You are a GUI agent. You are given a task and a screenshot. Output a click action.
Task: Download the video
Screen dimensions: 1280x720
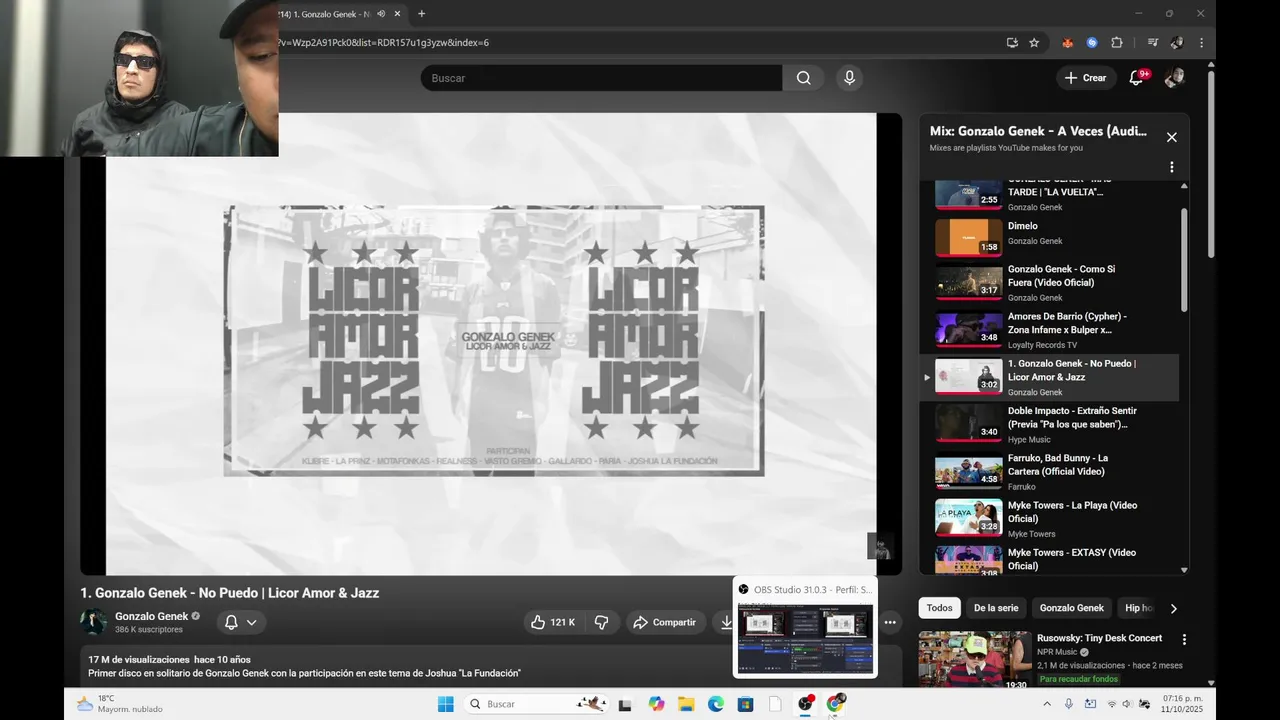(x=726, y=622)
